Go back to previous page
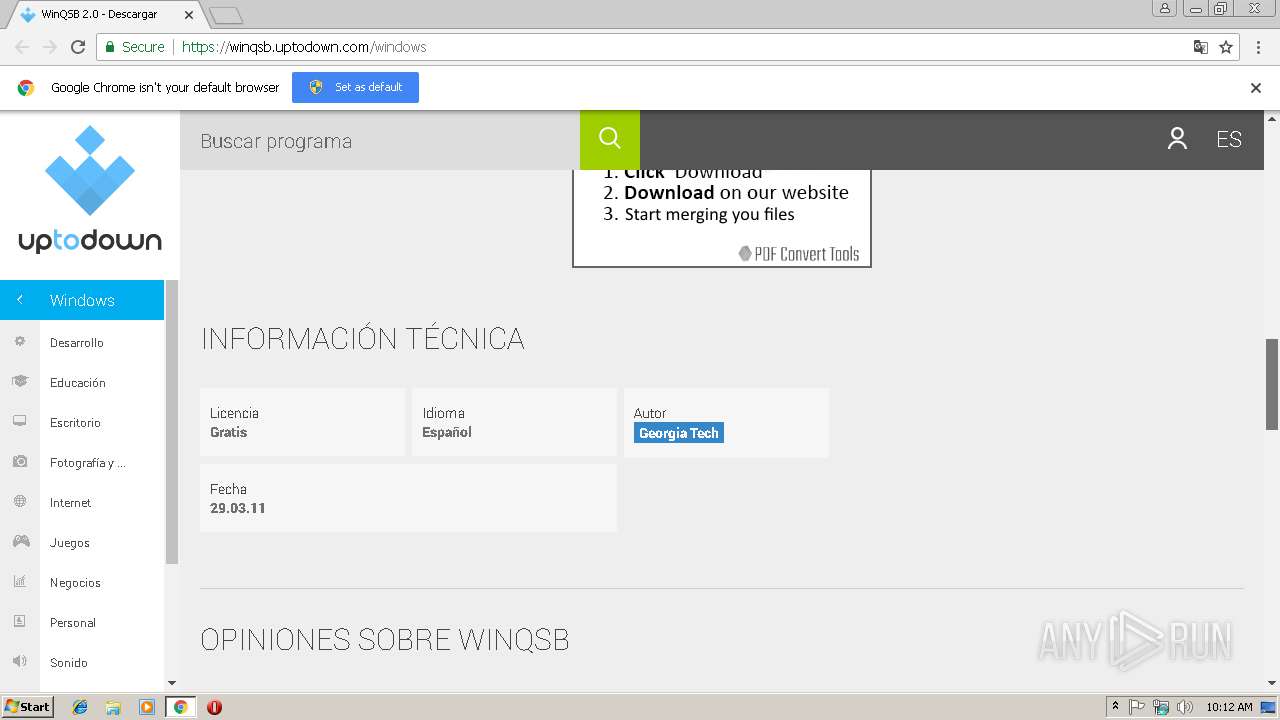 [x=22, y=47]
